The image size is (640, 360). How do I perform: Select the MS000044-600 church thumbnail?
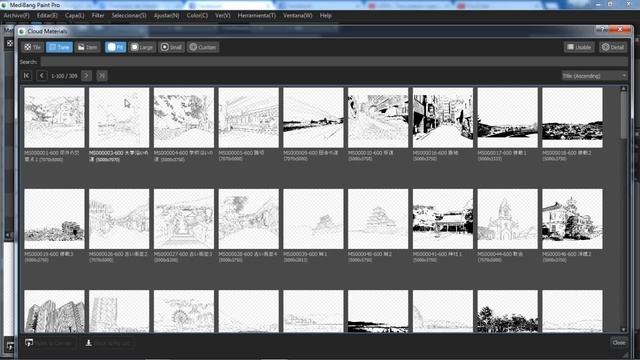pyautogui.click(x=508, y=219)
